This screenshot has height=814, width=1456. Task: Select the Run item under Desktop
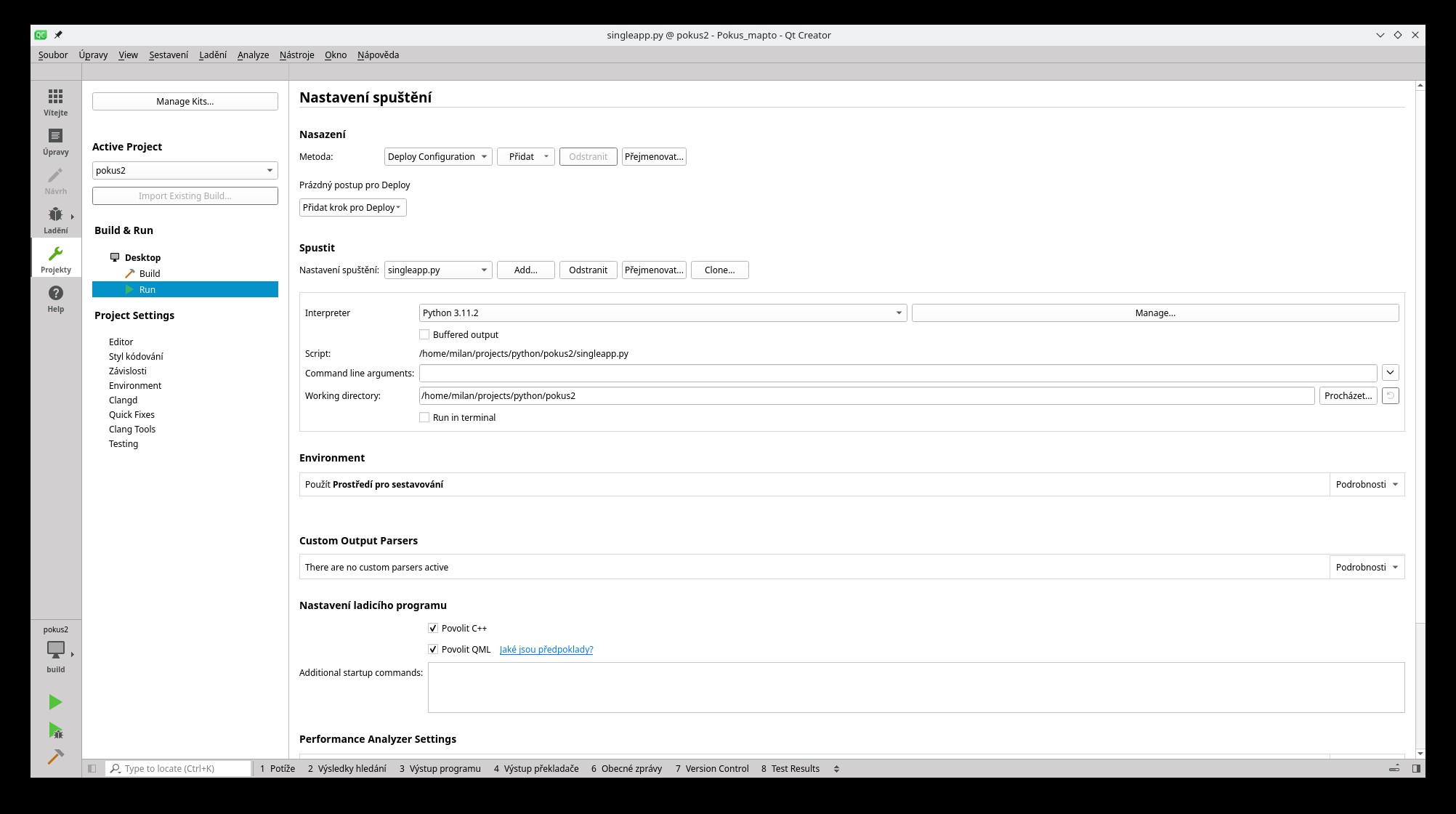click(x=185, y=289)
